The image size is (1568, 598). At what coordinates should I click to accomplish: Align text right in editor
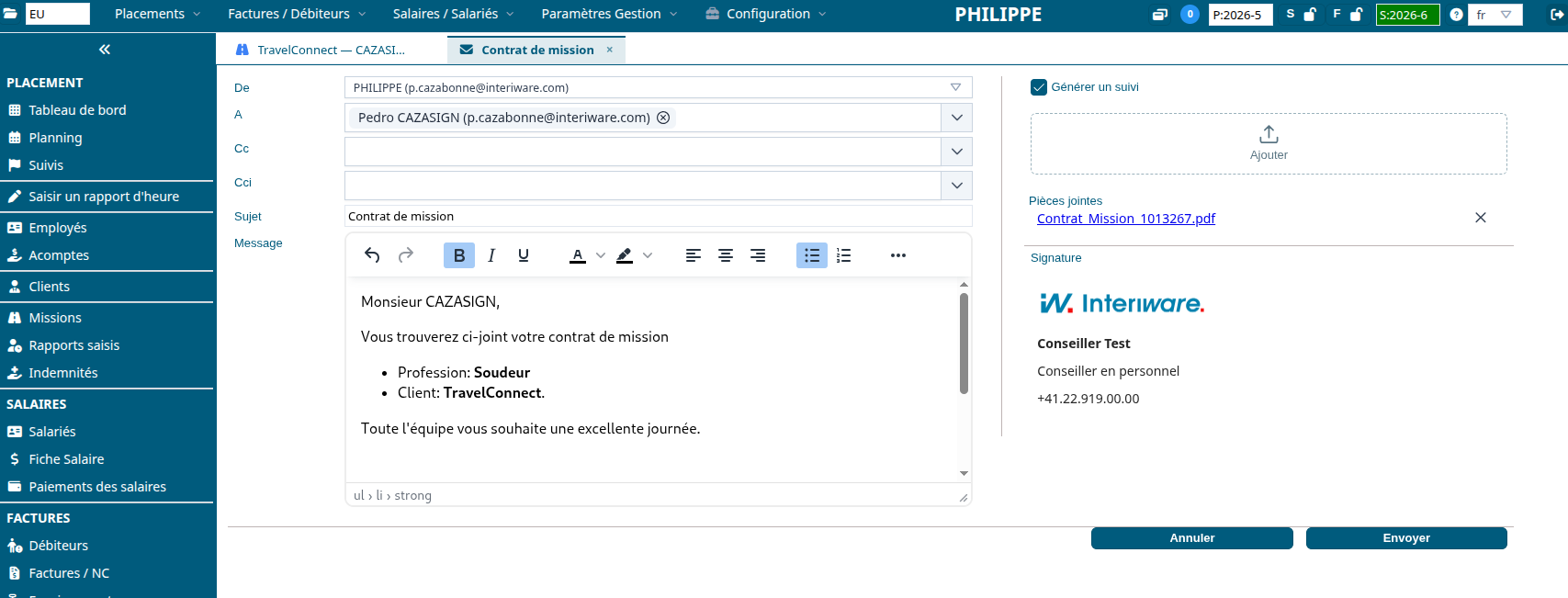click(x=758, y=255)
